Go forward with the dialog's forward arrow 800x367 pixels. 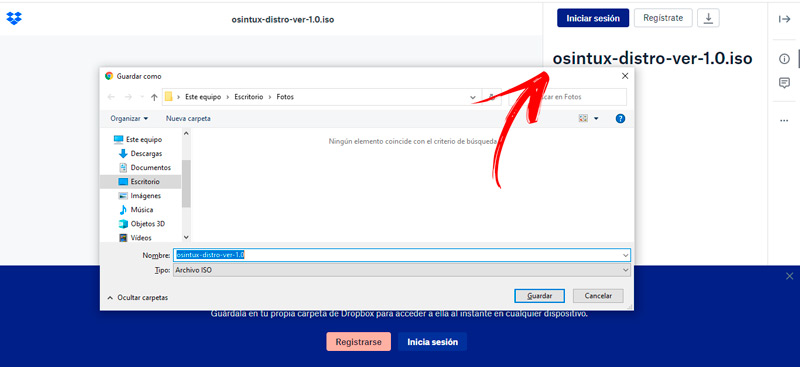coord(128,97)
